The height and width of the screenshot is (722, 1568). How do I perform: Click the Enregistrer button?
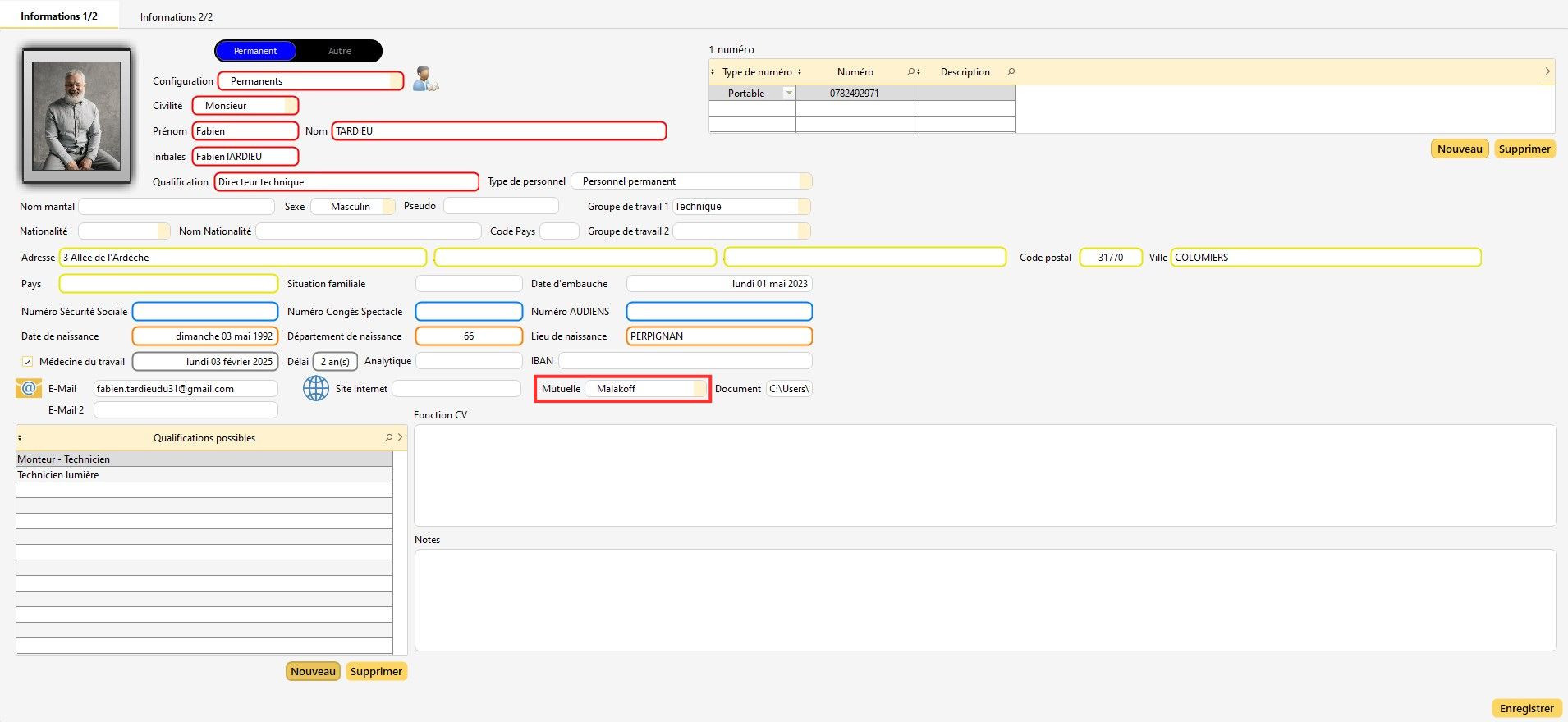pos(1526,708)
